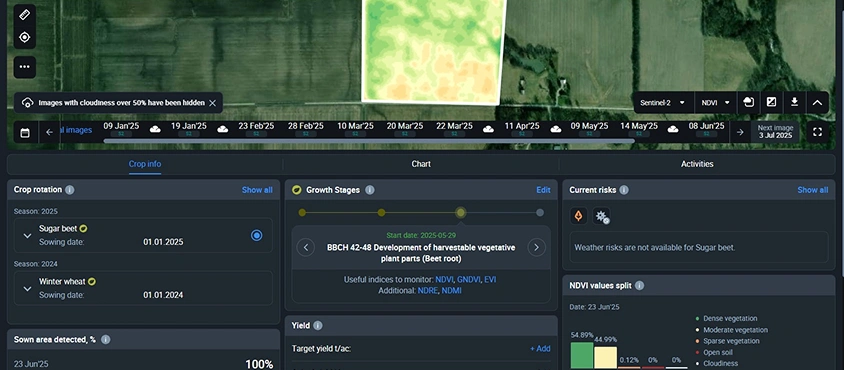
Task: Edit the growth stages
Action: [x=543, y=190]
